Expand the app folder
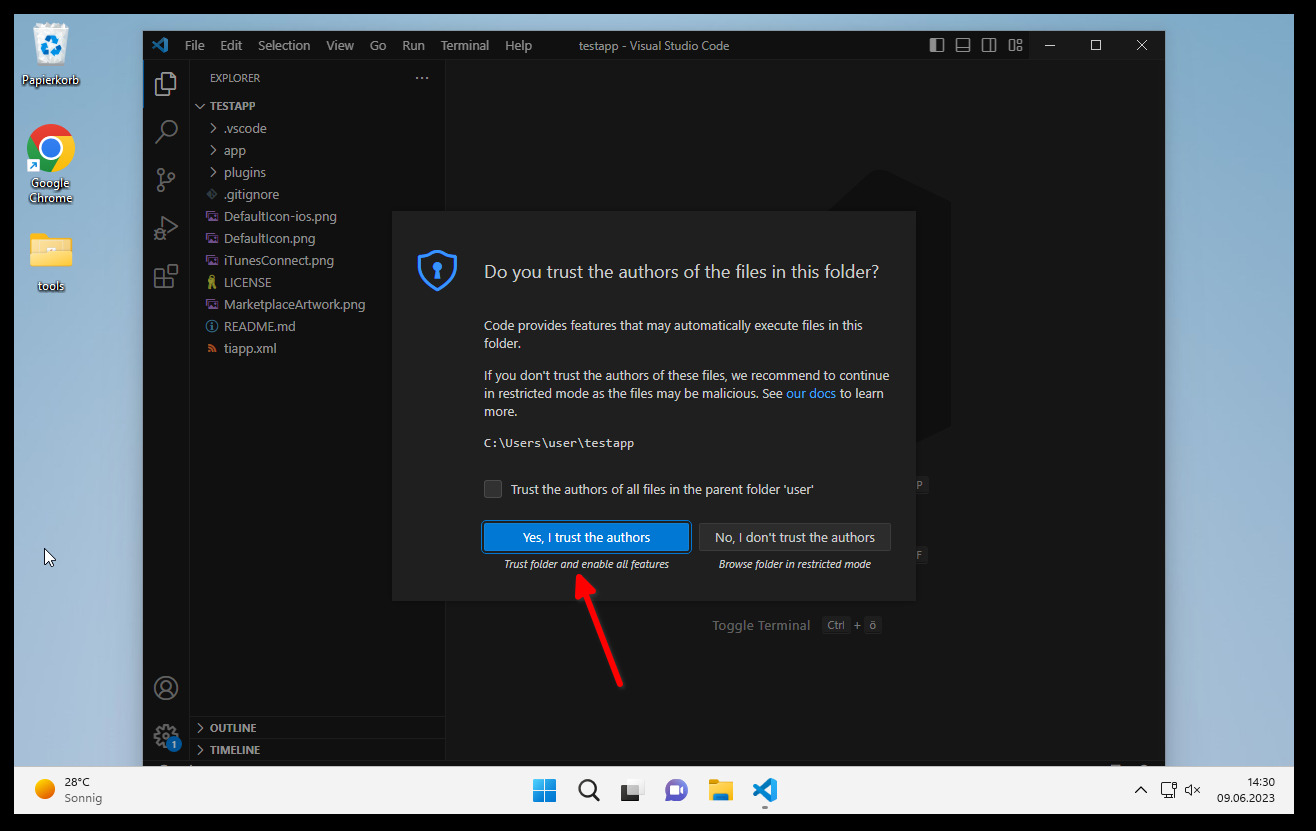The width and height of the screenshot is (1316, 831). pyautogui.click(x=317, y=150)
